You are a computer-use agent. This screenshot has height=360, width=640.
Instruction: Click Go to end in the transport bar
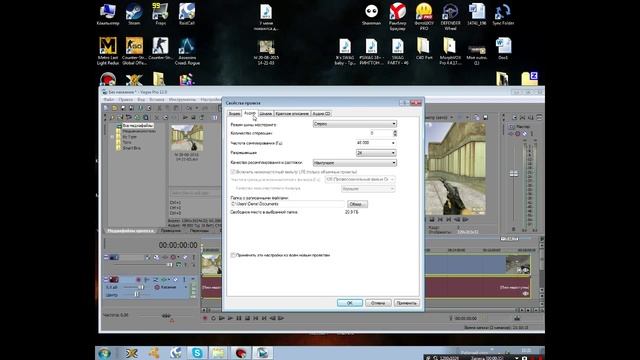pyautogui.click(x=264, y=318)
